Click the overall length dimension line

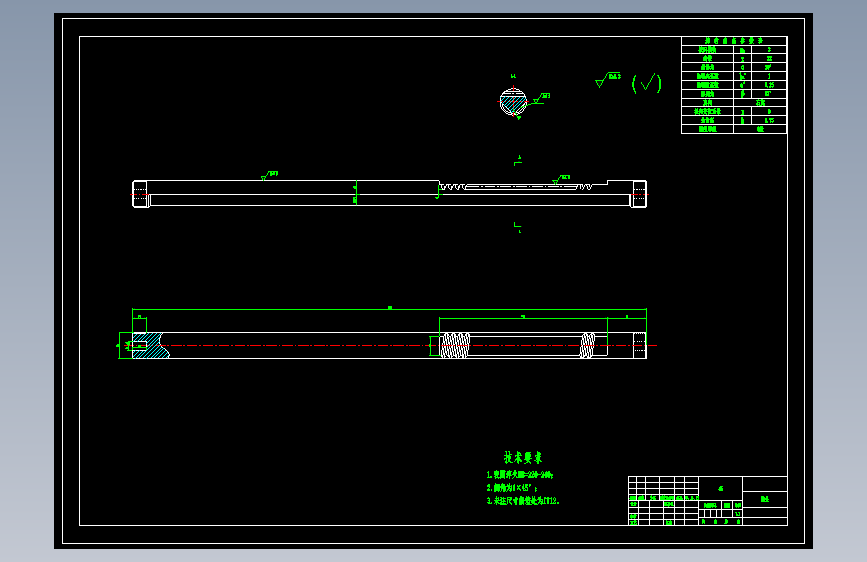pyautogui.click(x=389, y=309)
